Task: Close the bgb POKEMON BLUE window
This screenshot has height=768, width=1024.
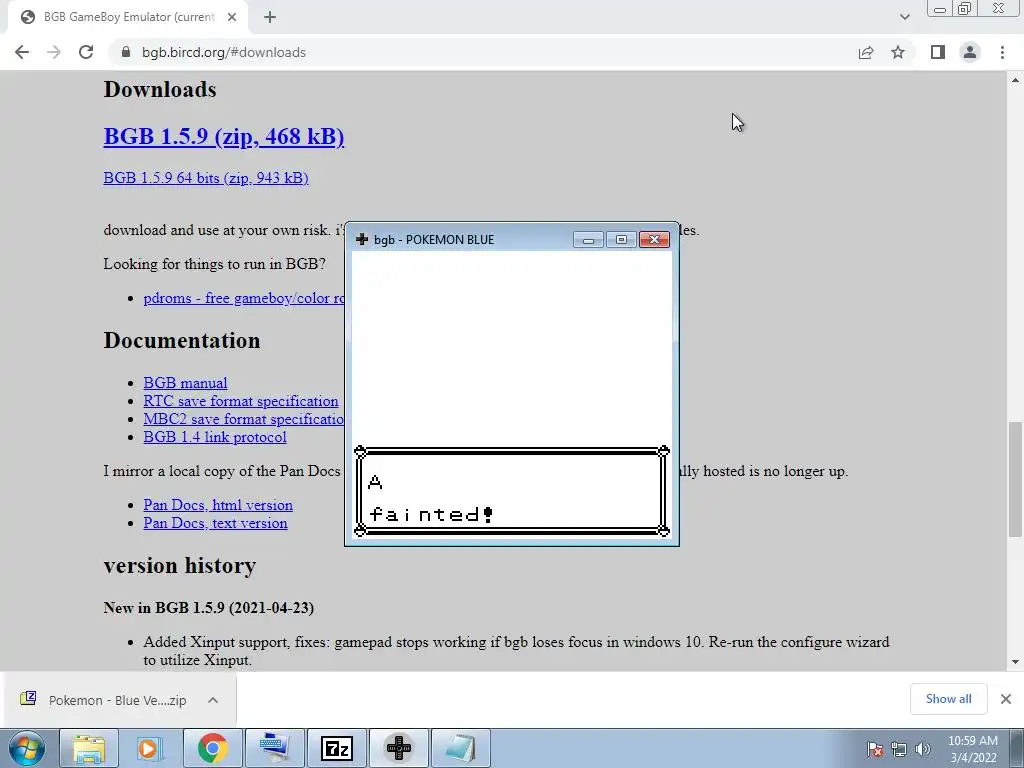Action: (x=654, y=240)
